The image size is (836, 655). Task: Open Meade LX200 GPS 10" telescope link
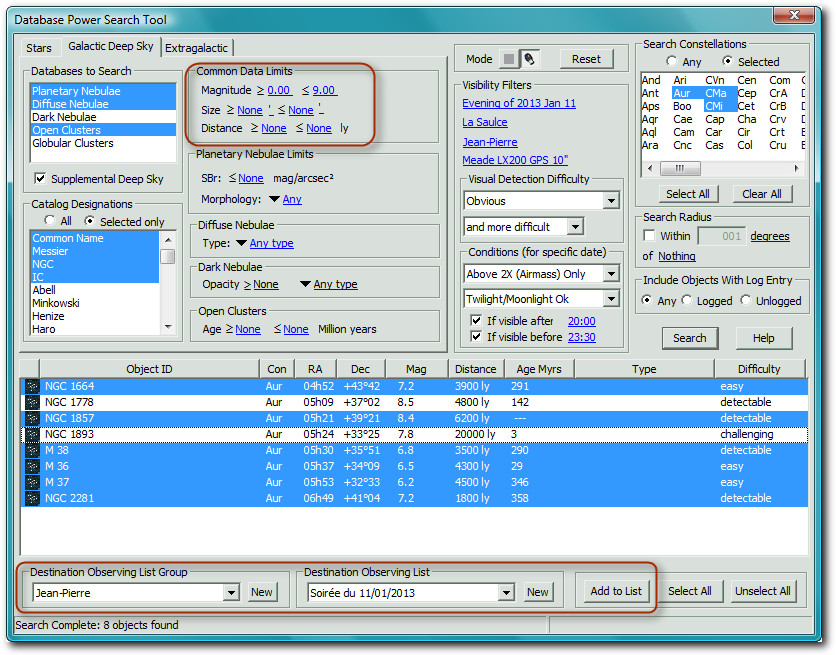pyautogui.click(x=515, y=160)
